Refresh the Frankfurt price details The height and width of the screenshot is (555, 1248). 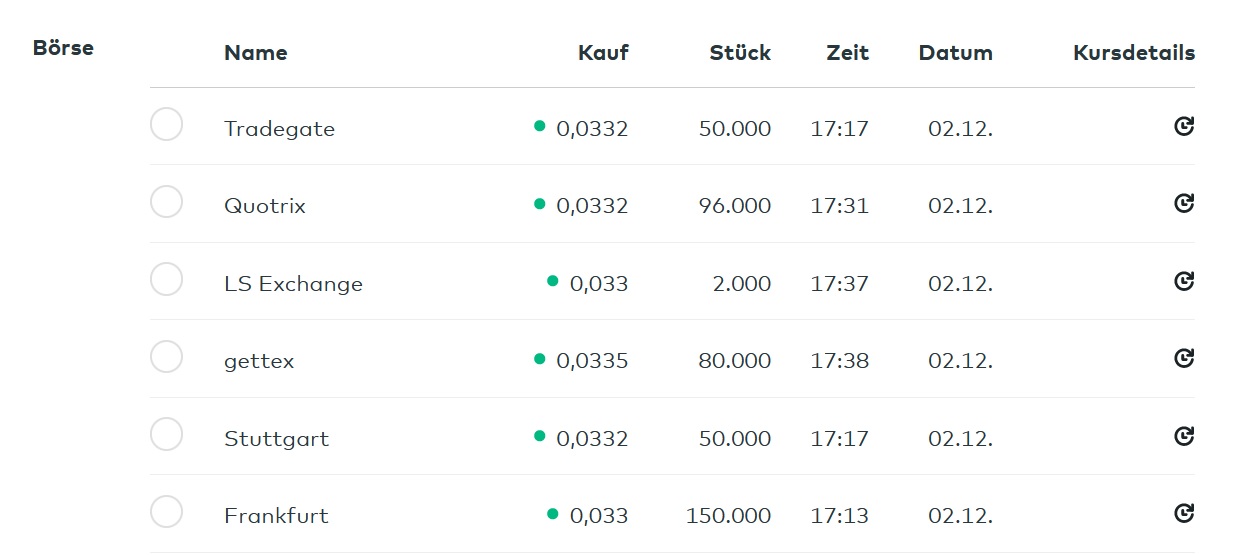click(1184, 513)
